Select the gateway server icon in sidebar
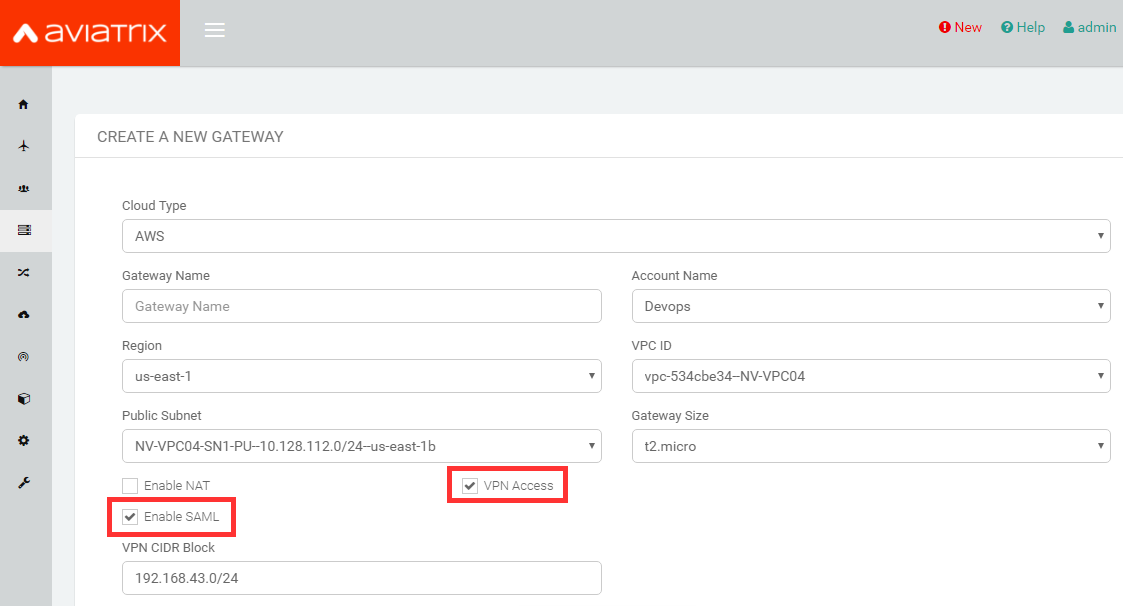The height and width of the screenshot is (606, 1123). pos(24,230)
